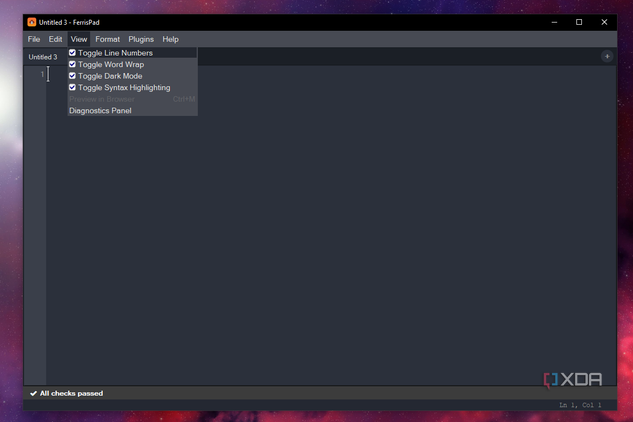Click the All checks passed status
The height and width of the screenshot is (422, 633).
coord(67,393)
